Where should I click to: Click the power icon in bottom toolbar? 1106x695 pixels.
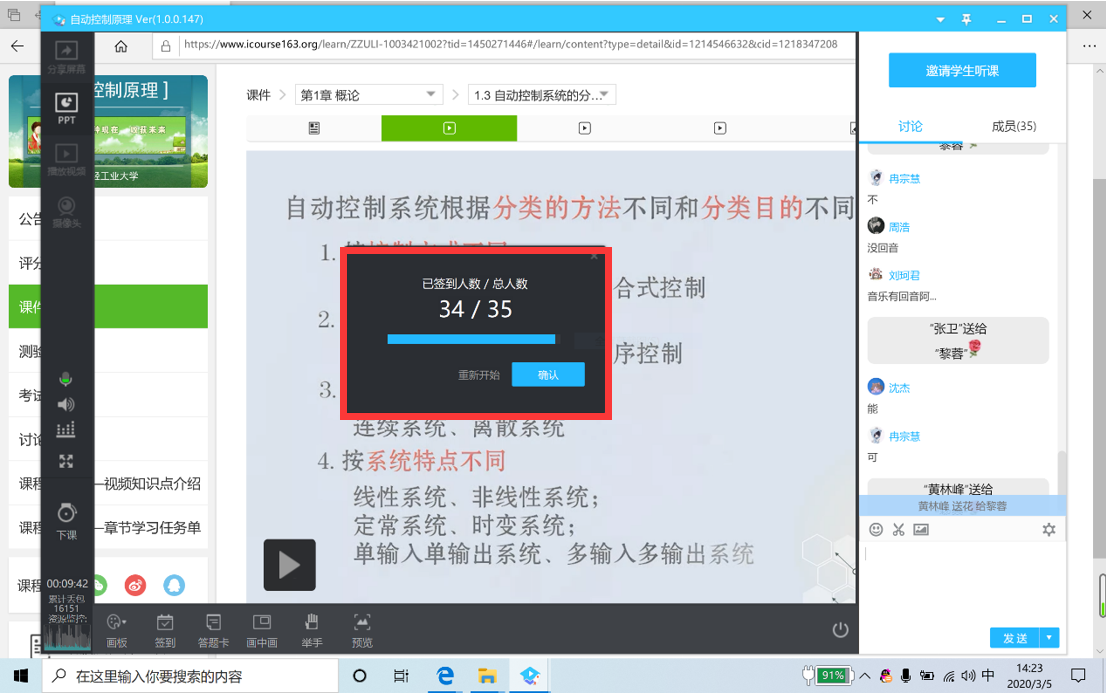pos(840,629)
